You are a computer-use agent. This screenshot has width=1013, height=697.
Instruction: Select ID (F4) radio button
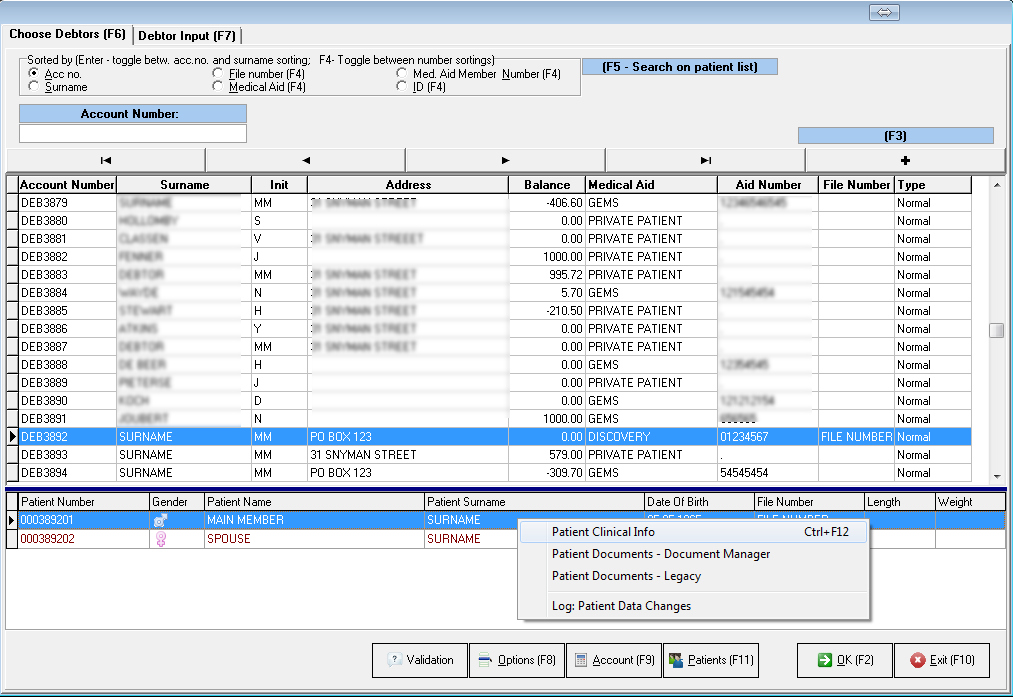(x=402, y=87)
